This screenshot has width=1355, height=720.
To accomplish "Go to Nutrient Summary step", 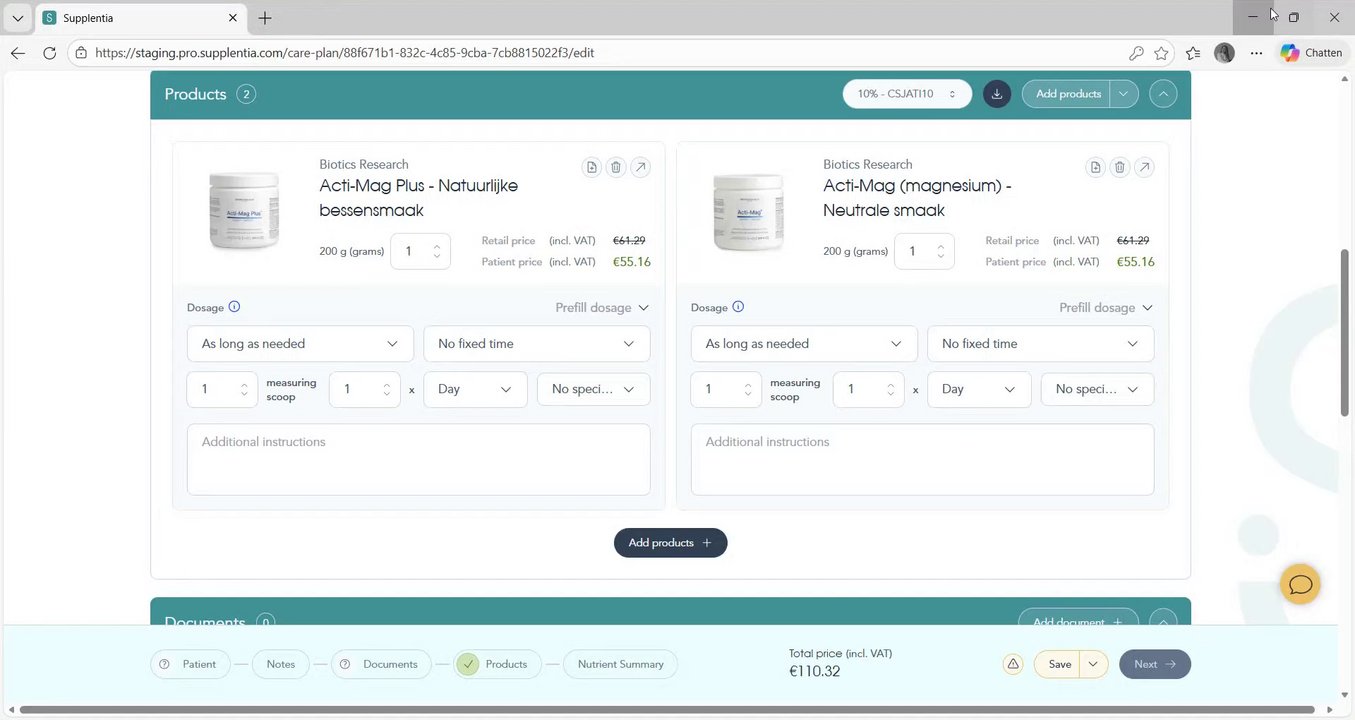I will point(620,664).
